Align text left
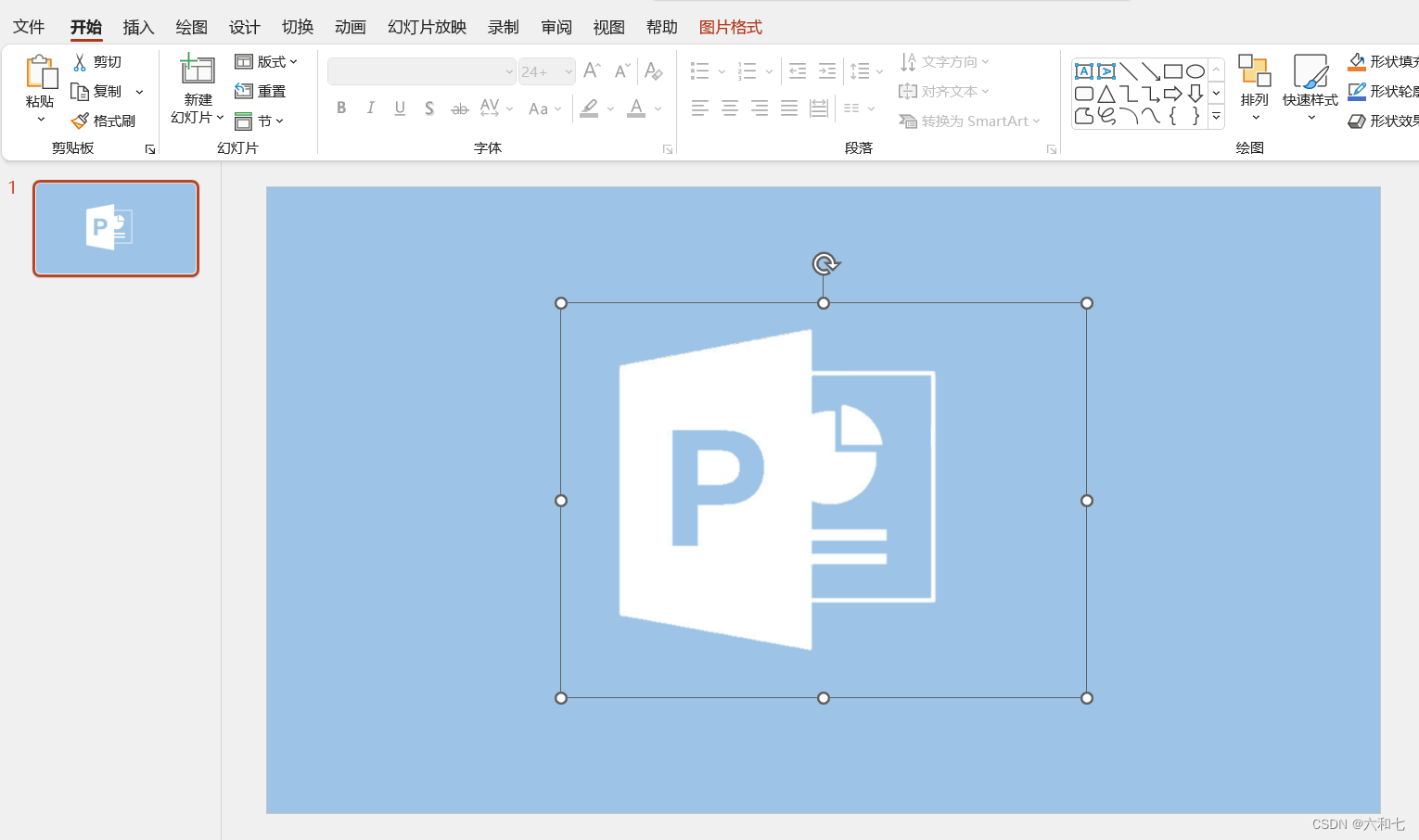Screen dimensions: 1419x840 (x=700, y=108)
